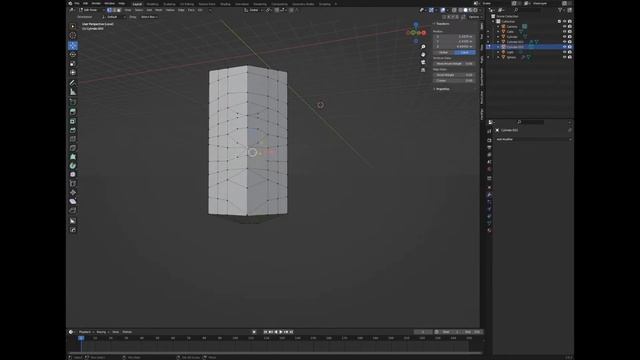Select the Rotate tool
The width and height of the screenshot is (640, 360).
pos(73,54)
